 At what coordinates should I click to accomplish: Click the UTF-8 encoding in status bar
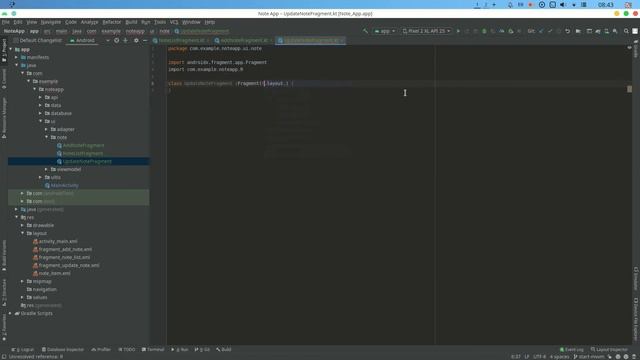pyautogui.click(x=540, y=356)
